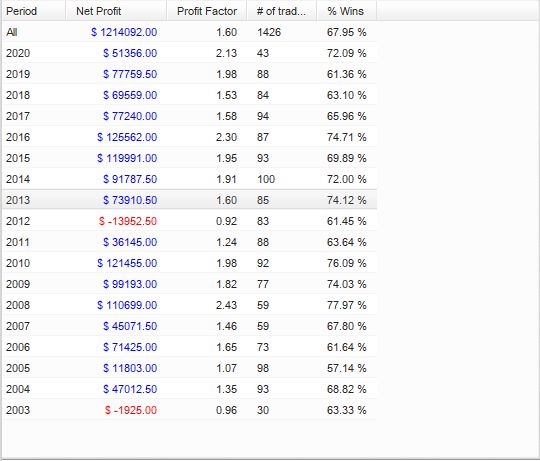
Task: Select the 2005 row with 98 trades
Action: [189, 368]
